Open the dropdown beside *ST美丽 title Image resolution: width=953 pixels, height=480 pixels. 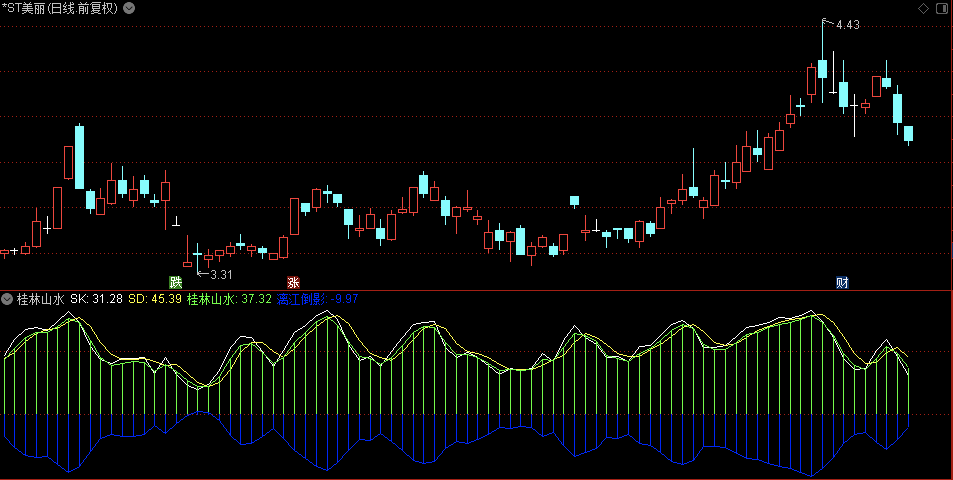point(129,9)
